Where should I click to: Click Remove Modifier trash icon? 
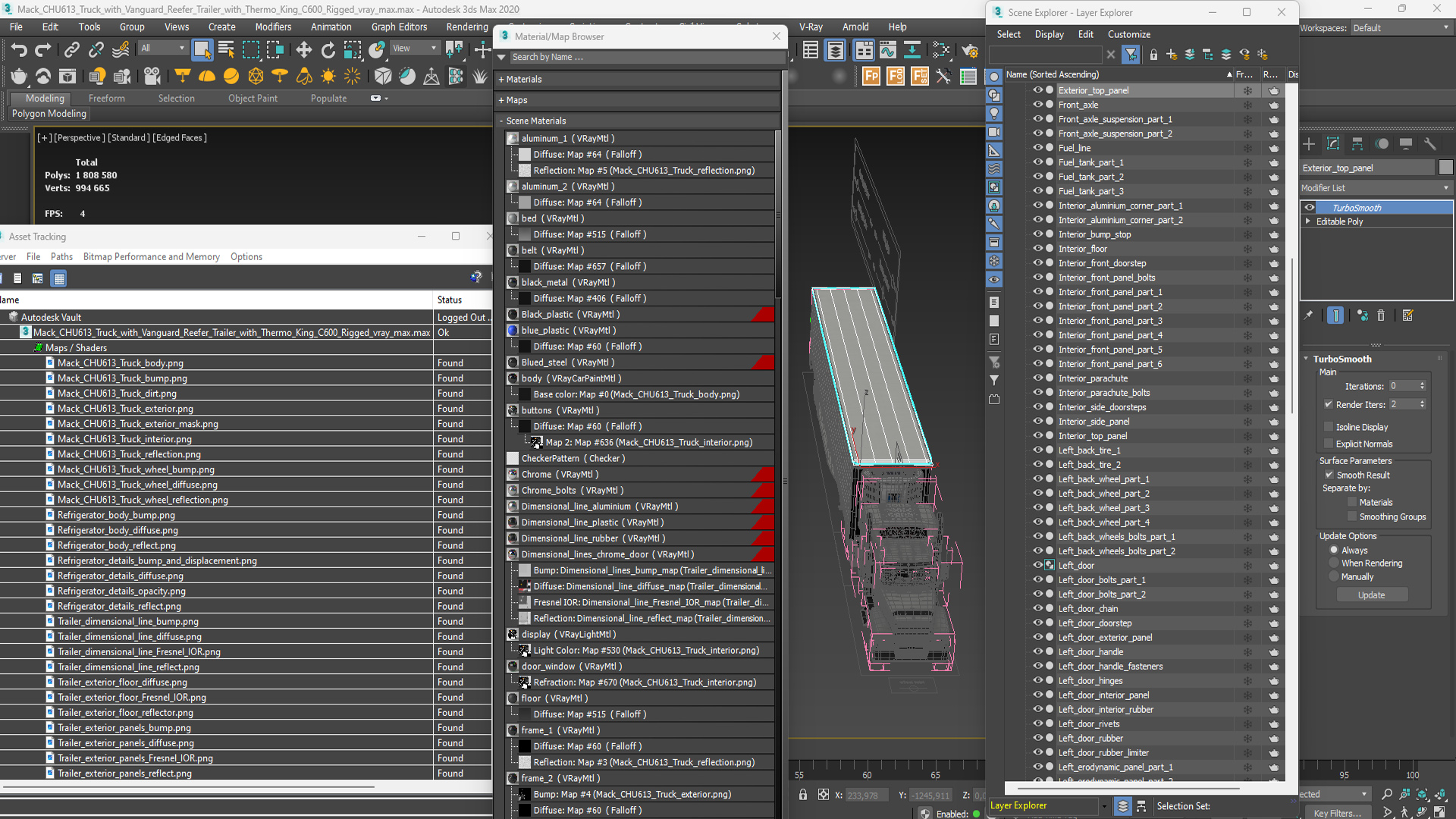coord(1381,315)
